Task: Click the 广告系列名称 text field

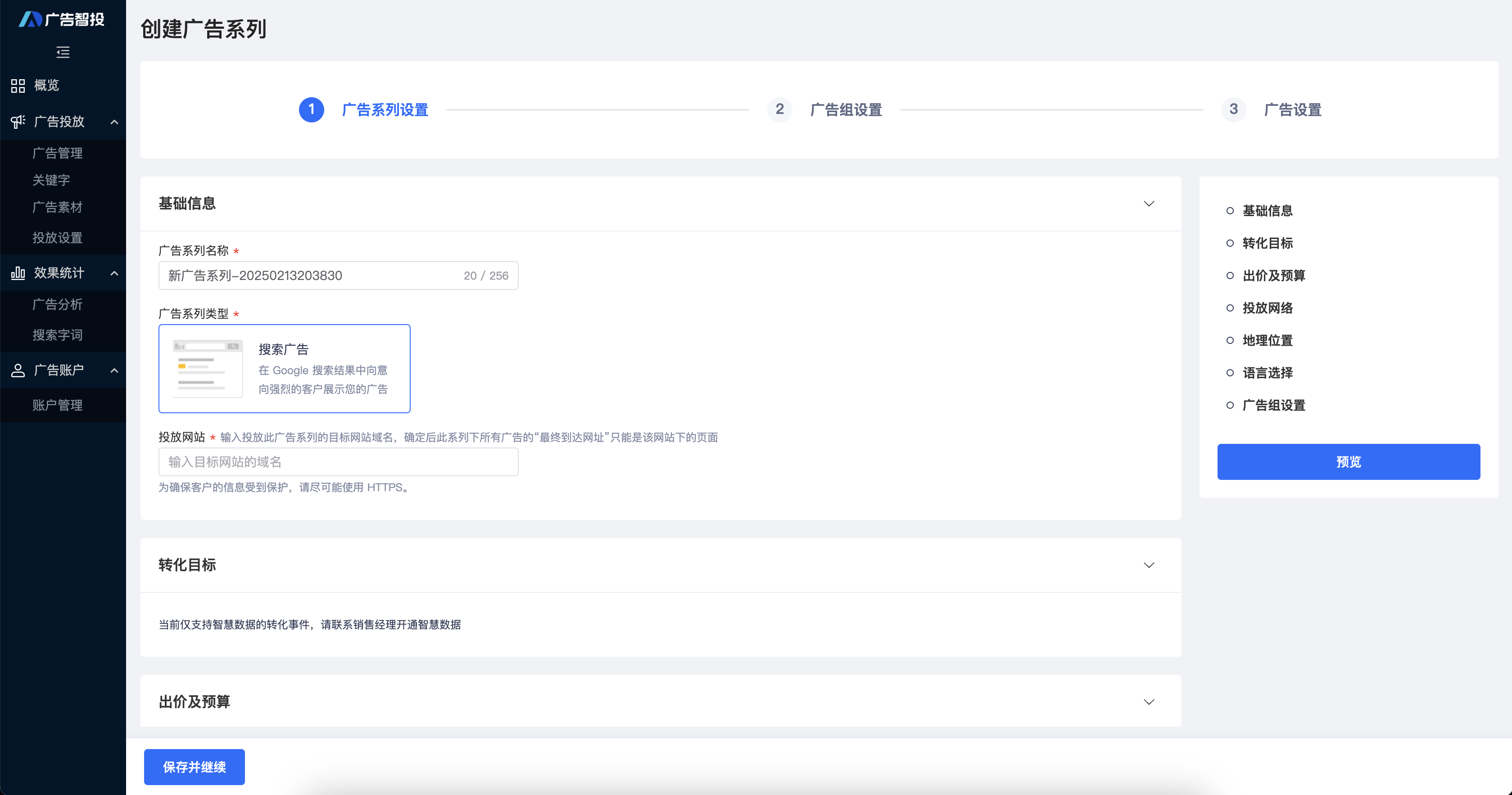Action: [x=311, y=276]
